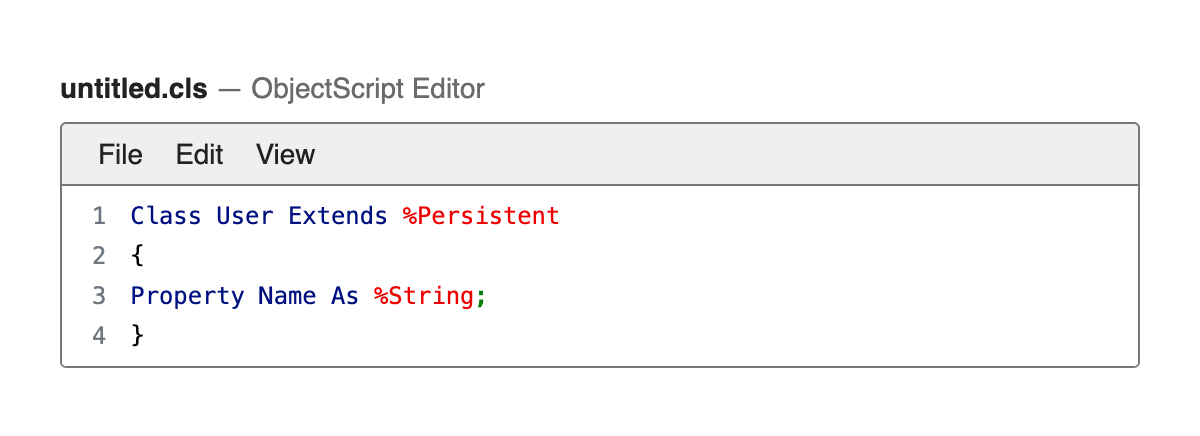1200x436 pixels.
Task: Select line number 1 in gutter
Action: 98,216
